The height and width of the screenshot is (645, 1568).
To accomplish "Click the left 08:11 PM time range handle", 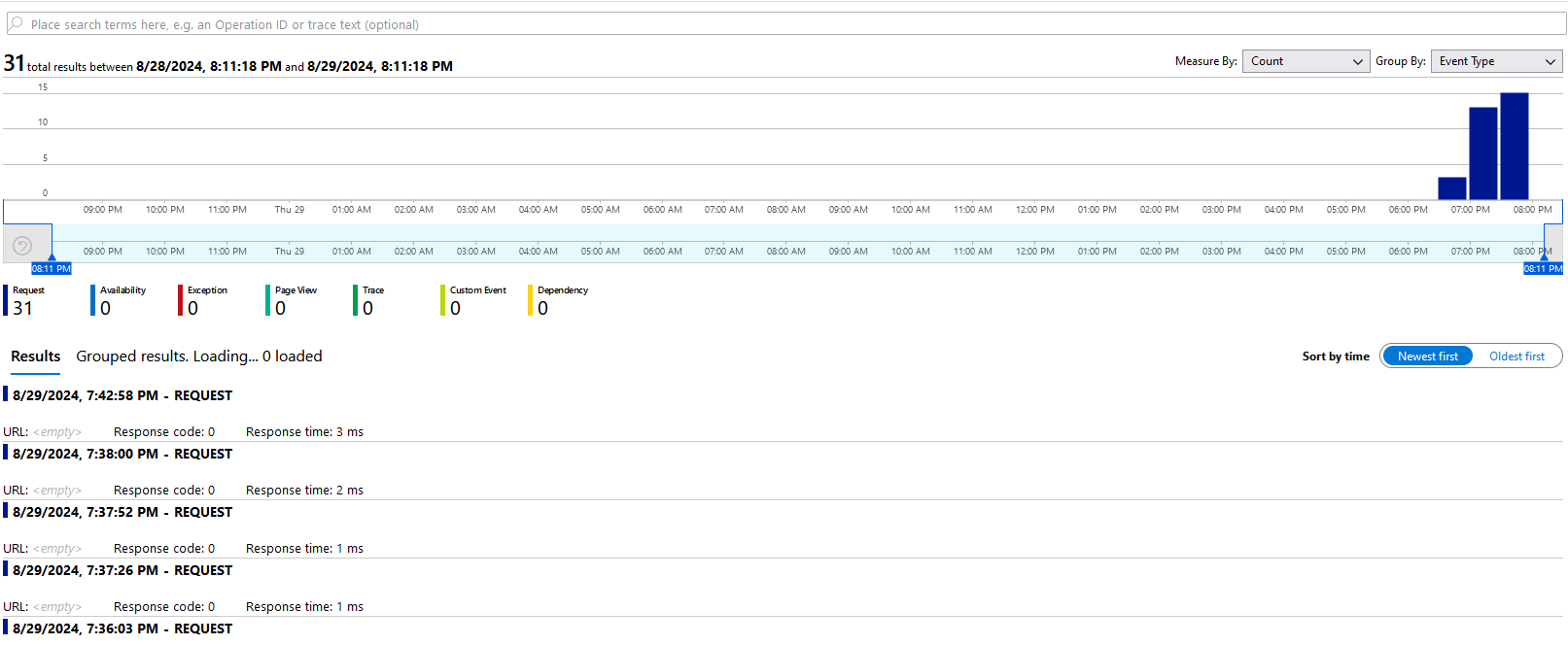I will coord(52,268).
